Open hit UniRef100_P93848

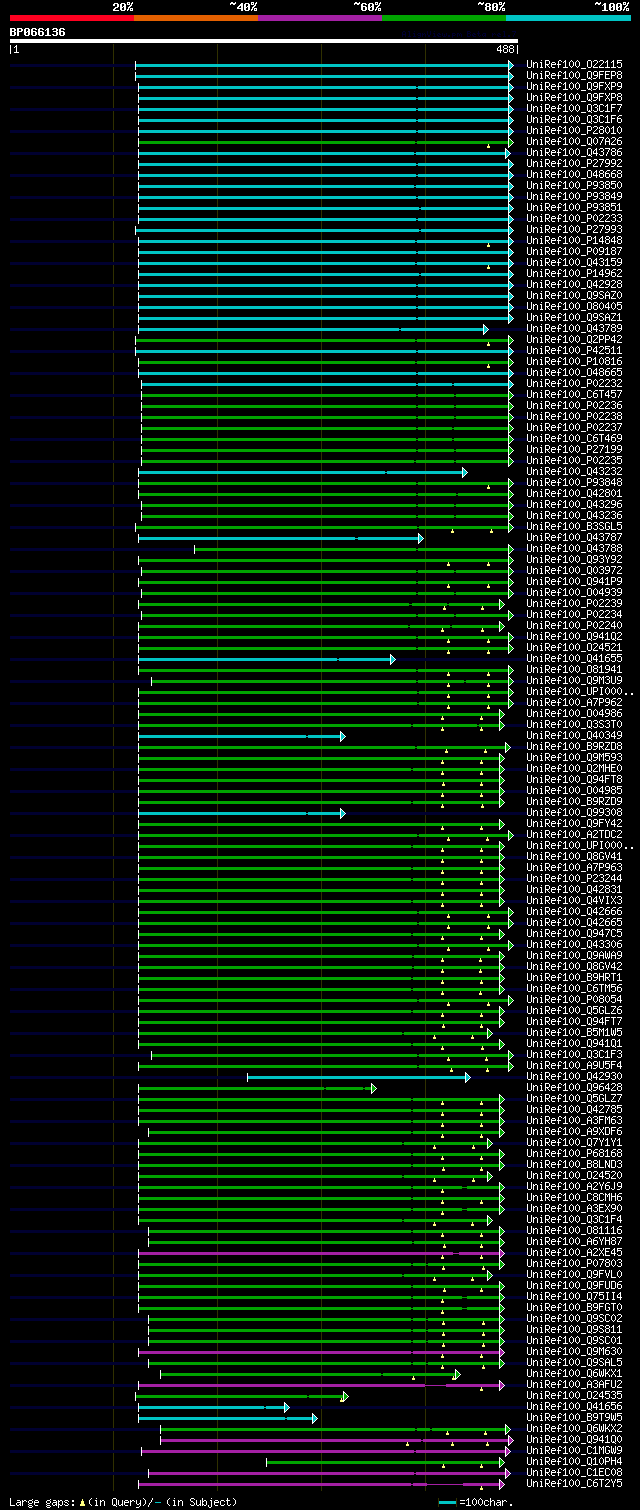[x=574, y=483]
